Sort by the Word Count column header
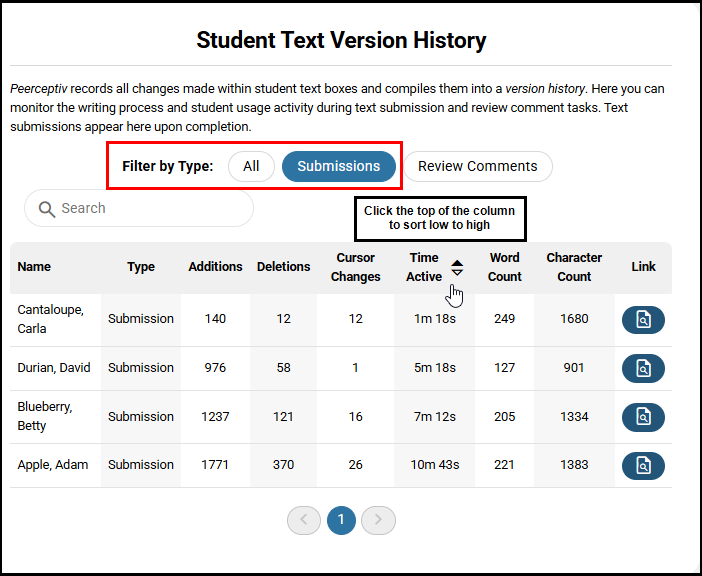Image resolution: width=702 pixels, height=576 pixels. point(505,267)
